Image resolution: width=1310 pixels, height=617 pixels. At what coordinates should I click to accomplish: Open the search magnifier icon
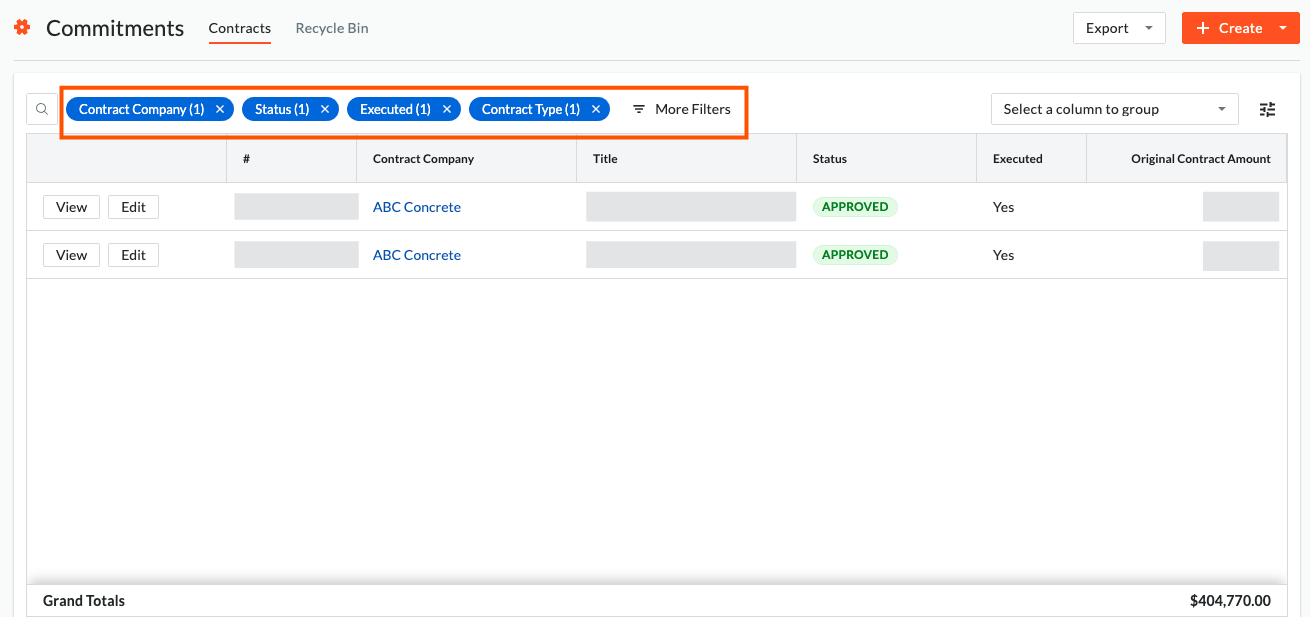41,108
